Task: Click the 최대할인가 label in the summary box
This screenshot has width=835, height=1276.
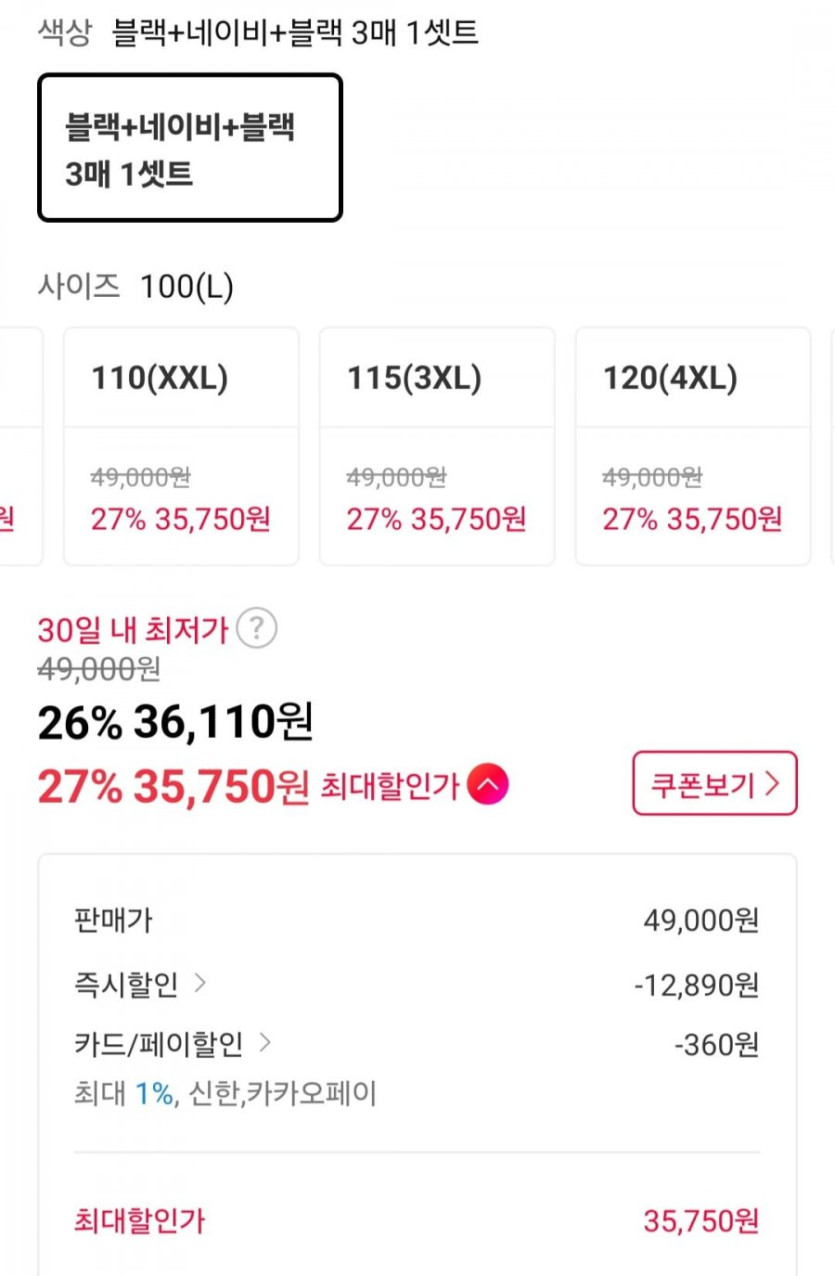Action: 140,1220
